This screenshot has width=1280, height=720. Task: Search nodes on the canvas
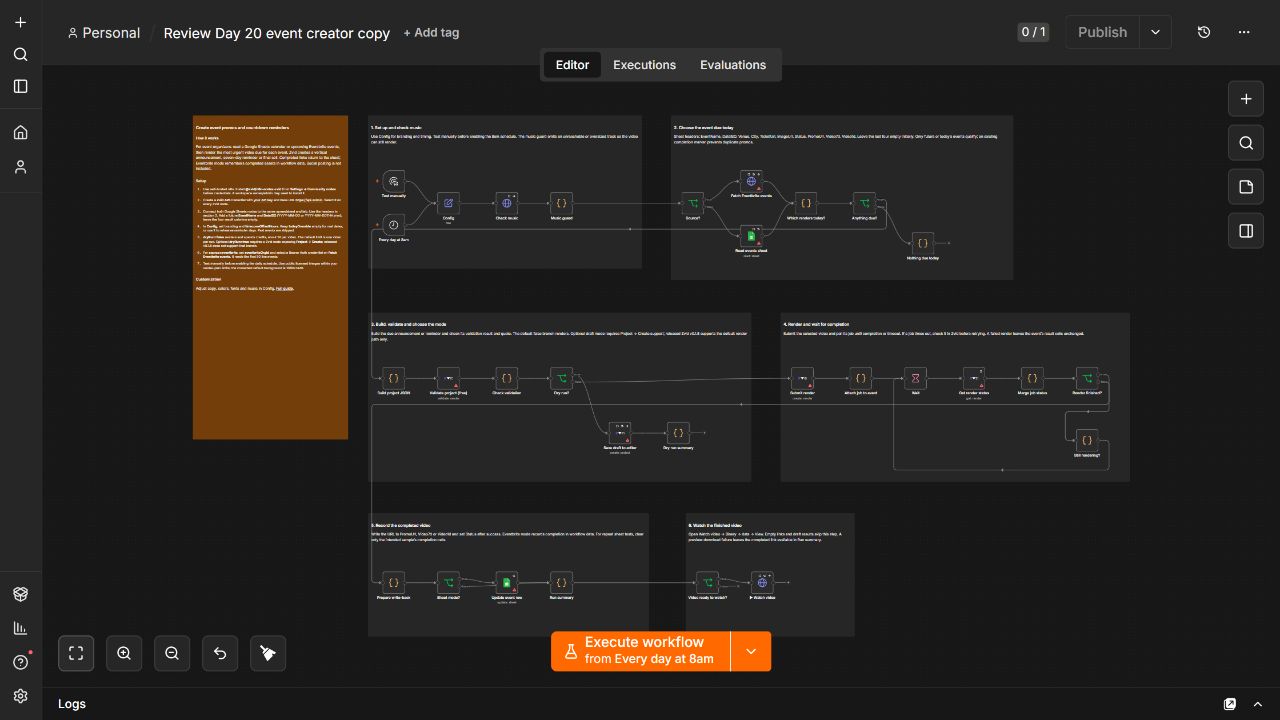[1246, 143]
